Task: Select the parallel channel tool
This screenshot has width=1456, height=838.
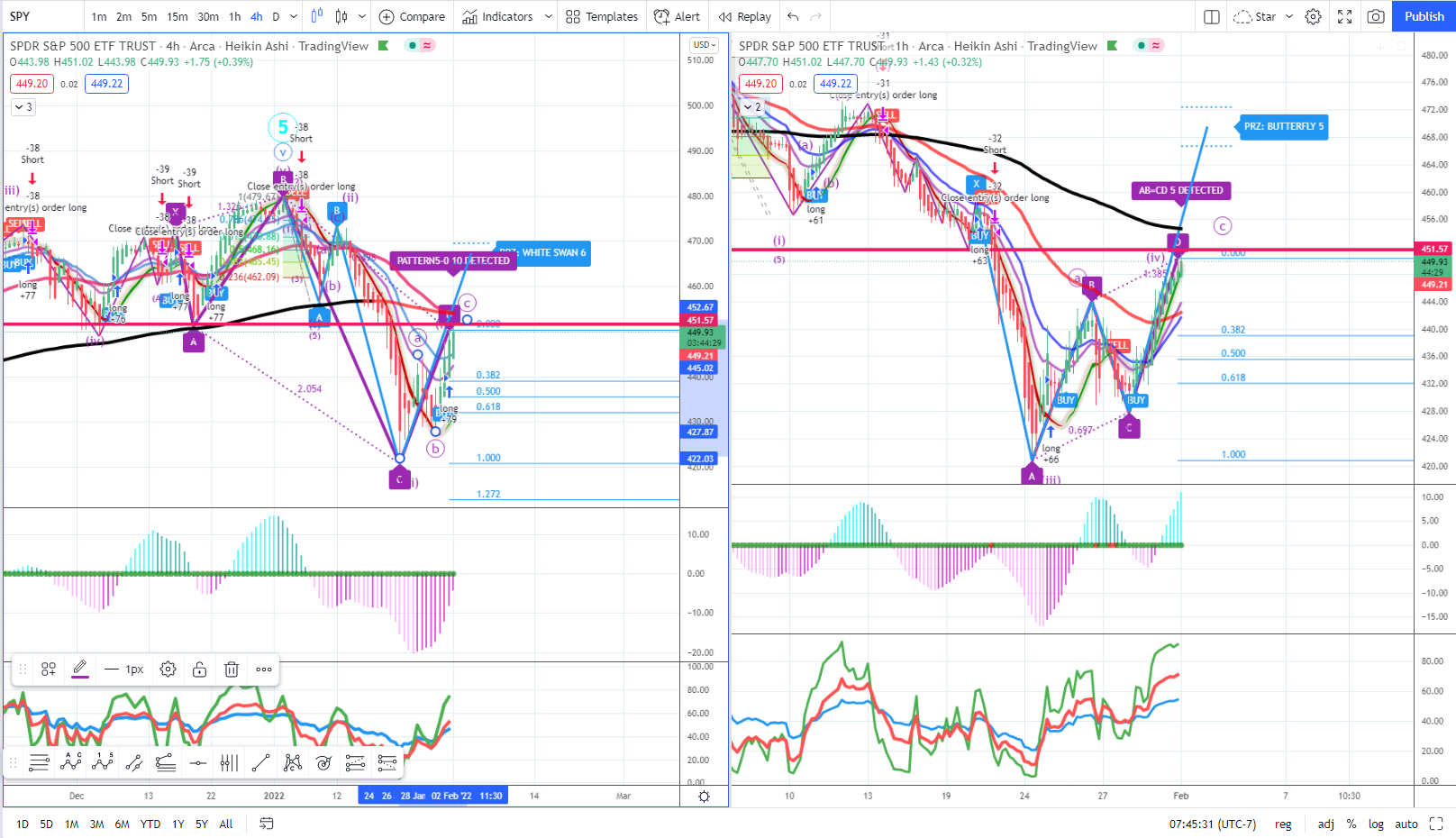Action: 133,763
